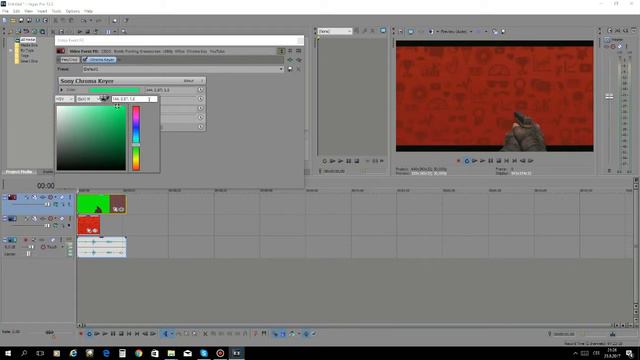Click Play in the video preview transport
Screen dimensions: 640x360
tap(482, 161)
